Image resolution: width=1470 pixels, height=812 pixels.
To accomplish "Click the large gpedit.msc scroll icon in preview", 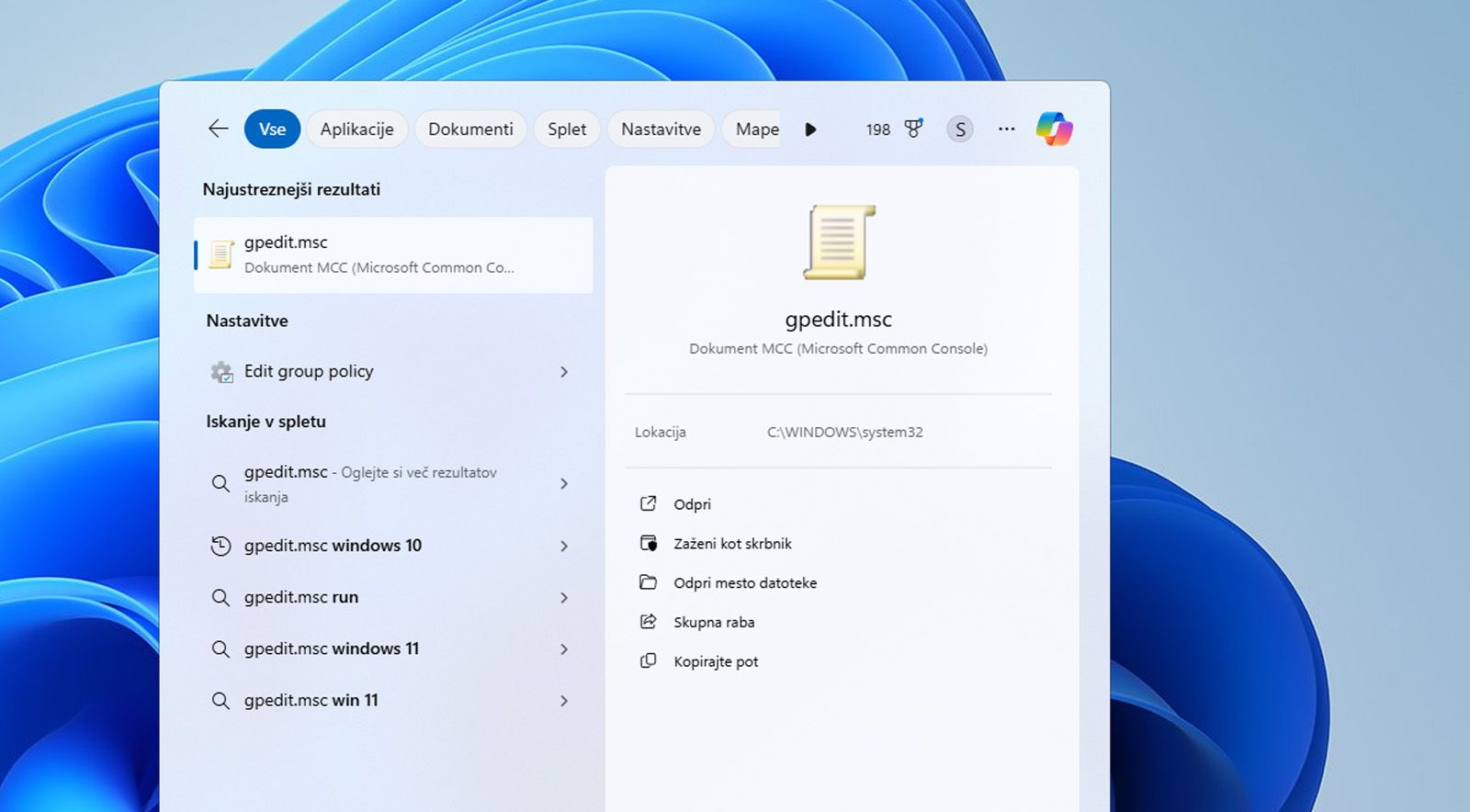I will click(839, 242).
